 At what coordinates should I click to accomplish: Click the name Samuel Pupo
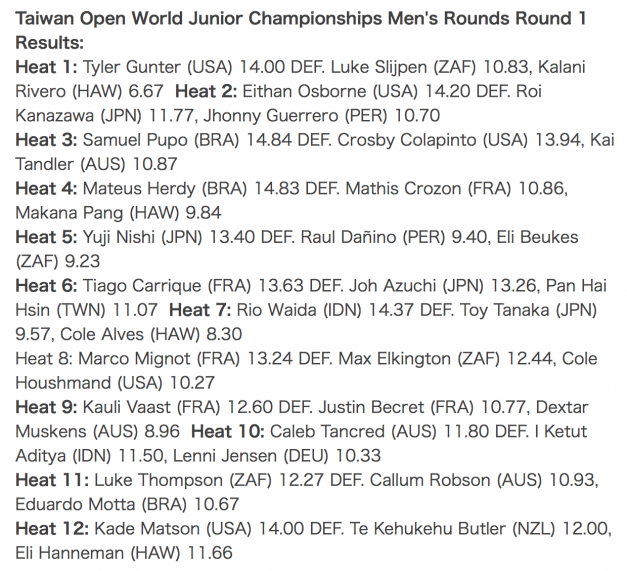click(x=135, y=140)
